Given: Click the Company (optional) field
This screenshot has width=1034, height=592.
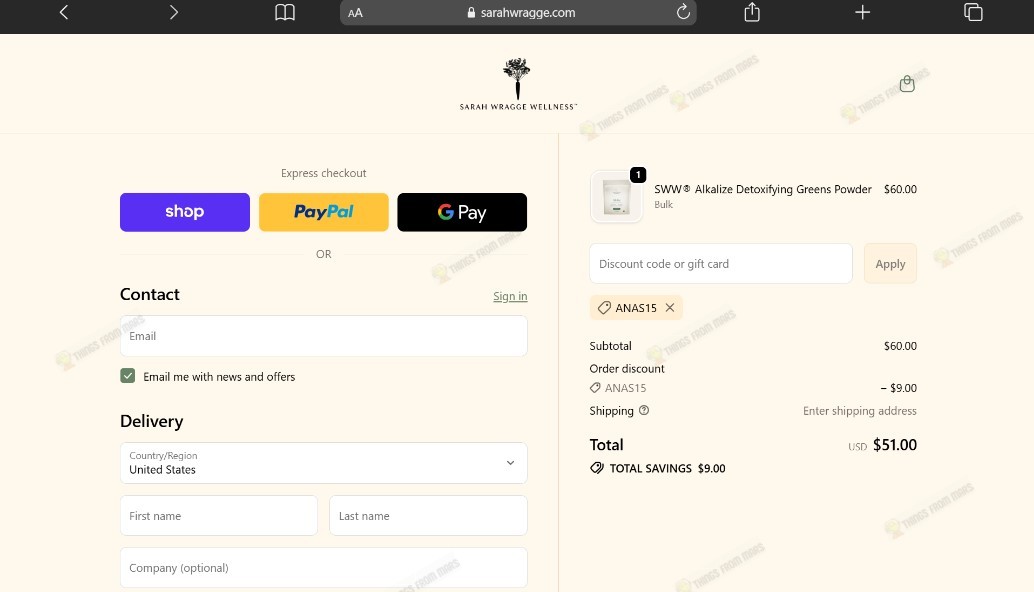Looking at the screenshot, I should (324, 568).
